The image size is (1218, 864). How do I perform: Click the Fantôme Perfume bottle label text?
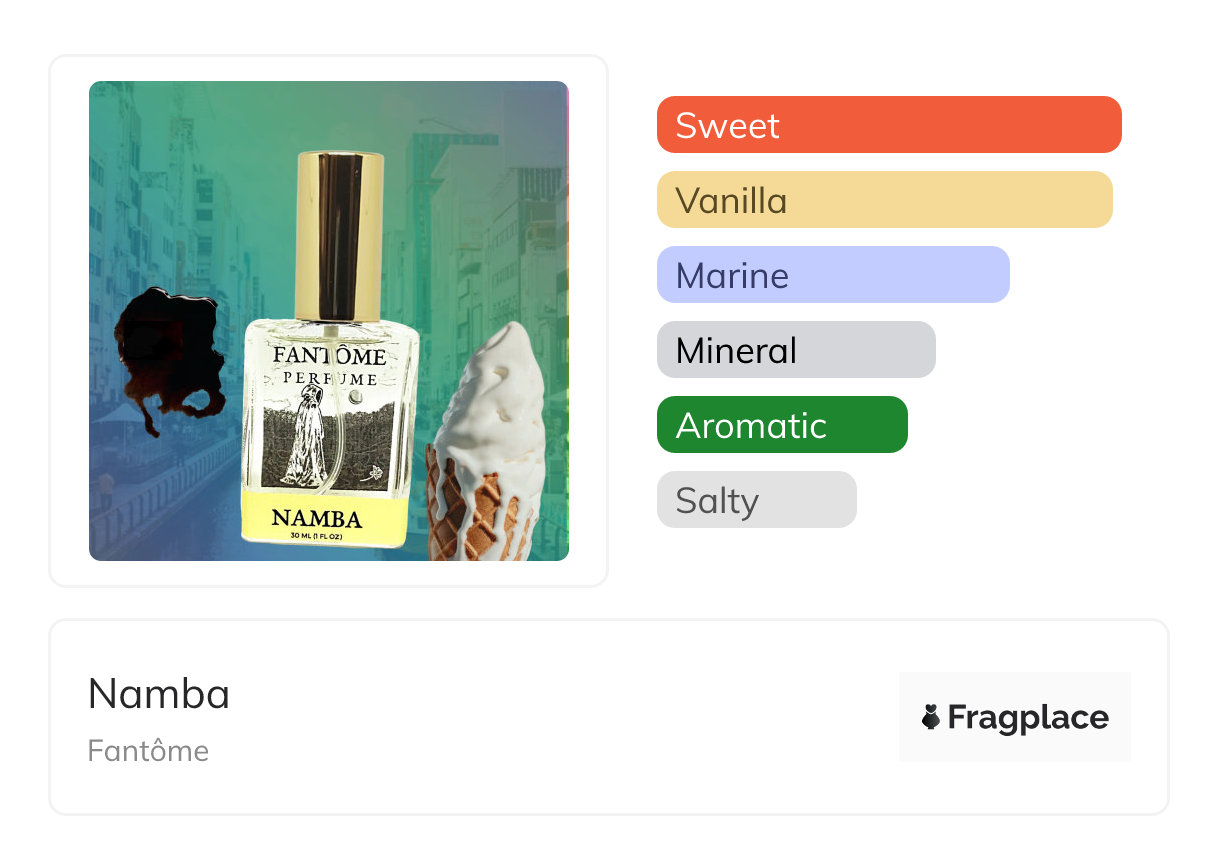point(330,365)
